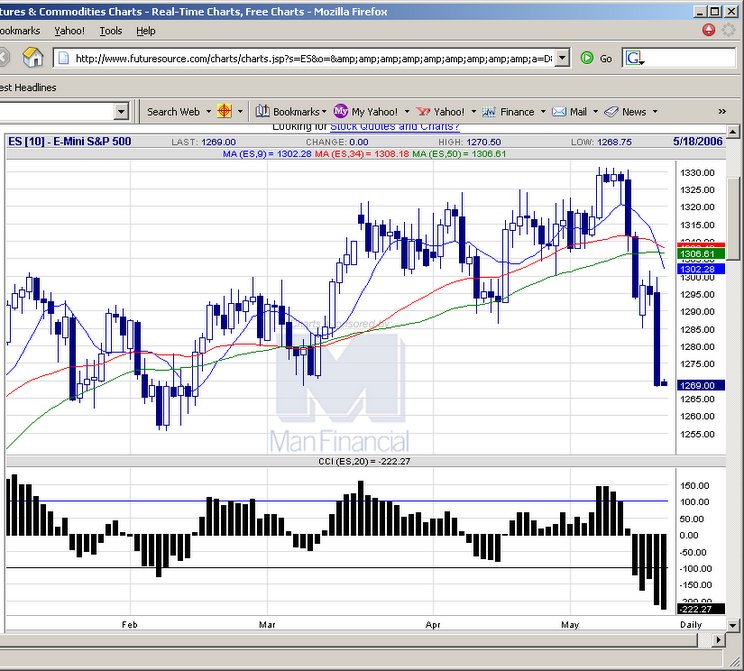The height and width of the screenshot is (671, 744).
Task: Click the Mail envelope icon
Action: pyautogui.click(x=559, y=112)
